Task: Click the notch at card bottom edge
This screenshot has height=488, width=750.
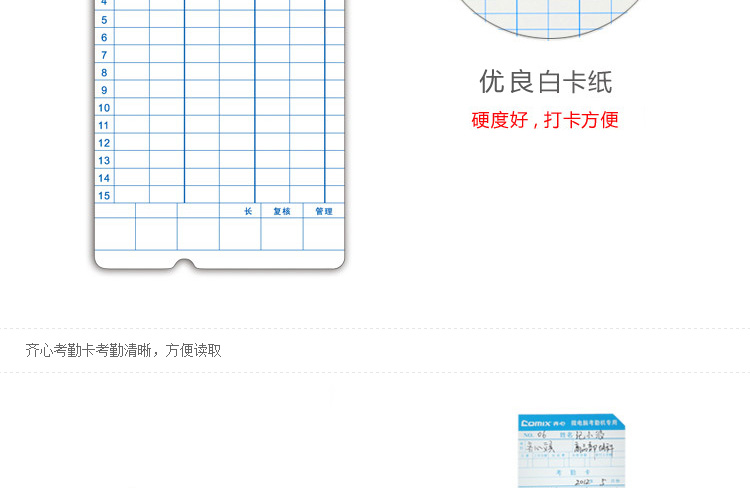Action: coord(184,264)
